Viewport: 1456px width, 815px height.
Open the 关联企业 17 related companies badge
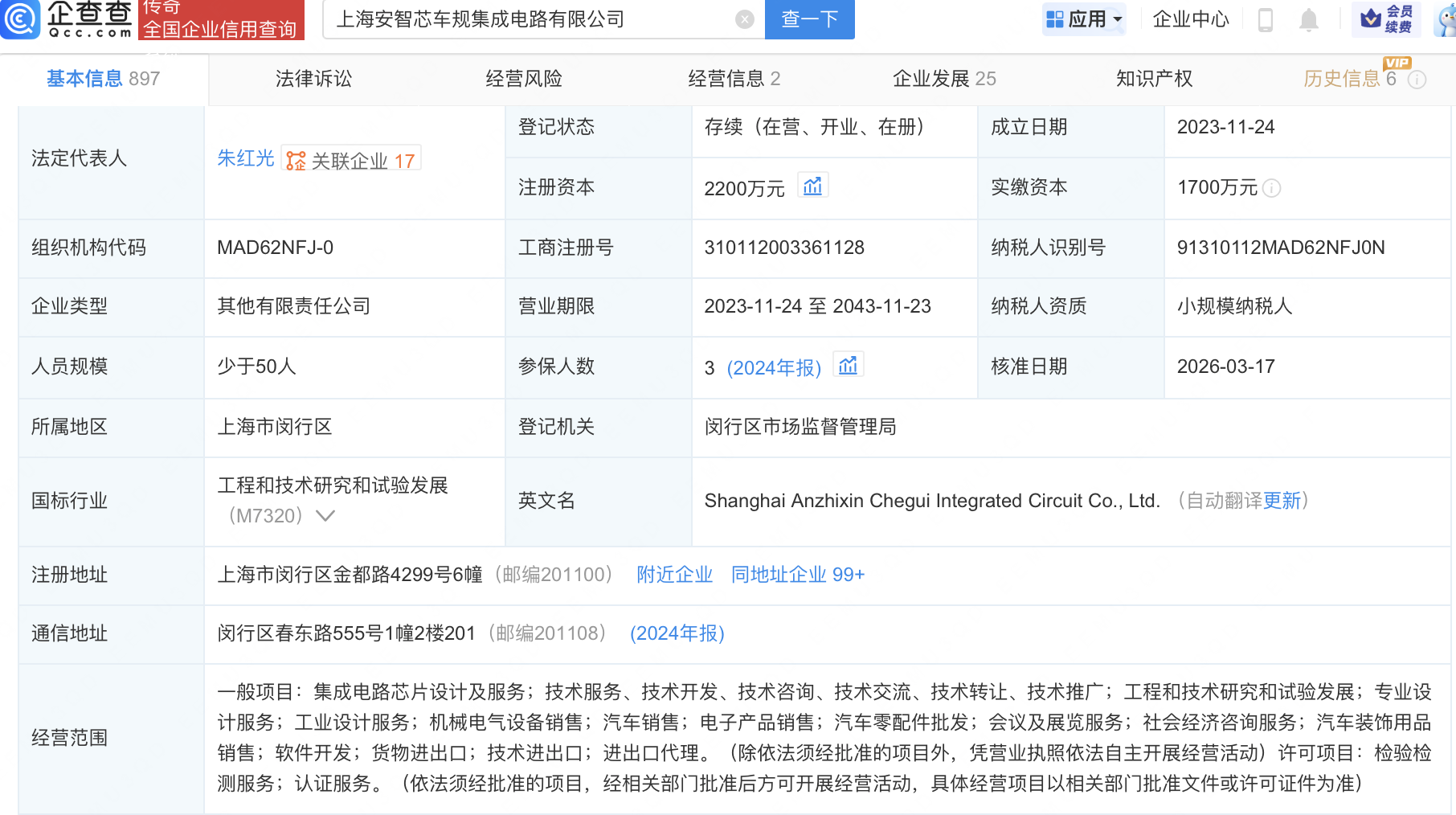coord(352,160)
